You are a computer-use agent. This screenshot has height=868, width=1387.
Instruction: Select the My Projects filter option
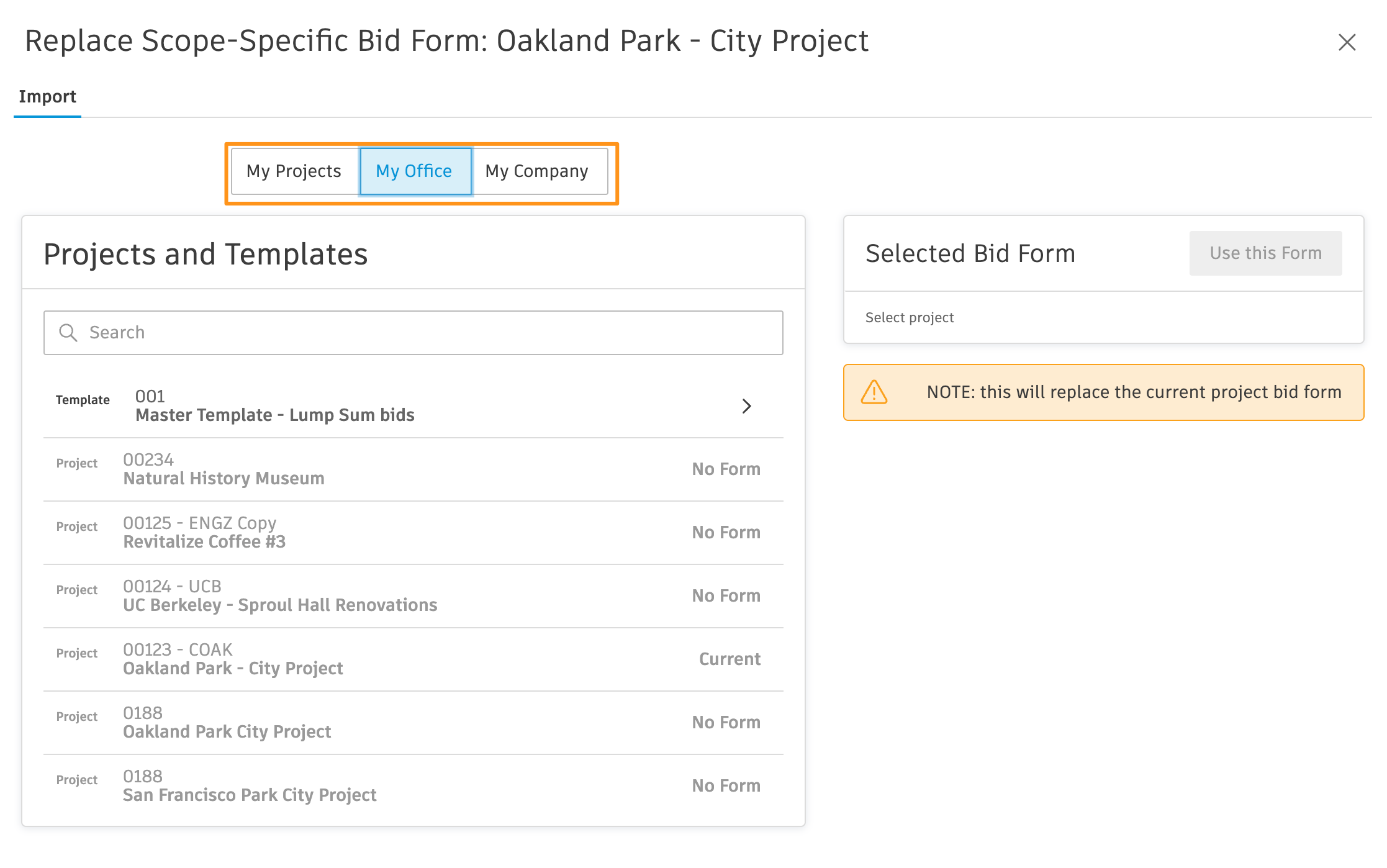[293, 171]
